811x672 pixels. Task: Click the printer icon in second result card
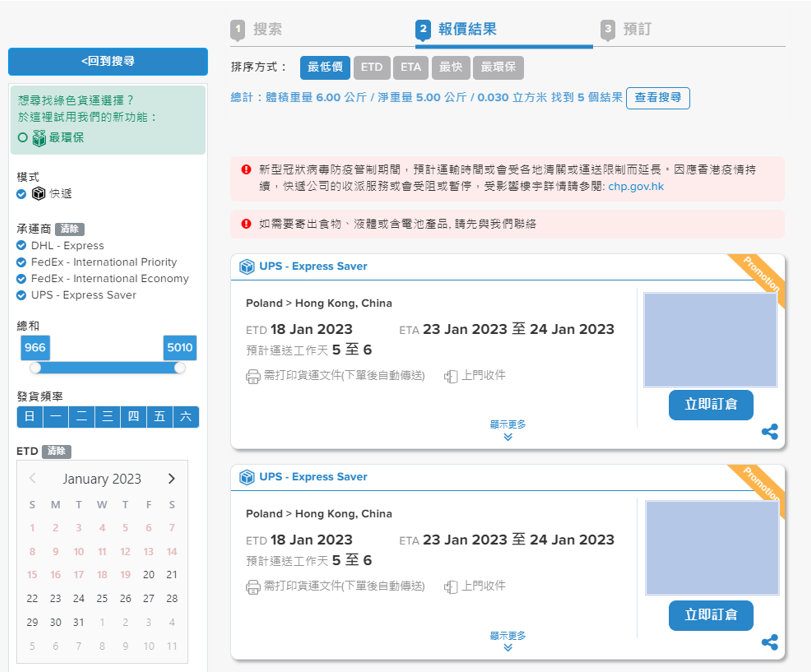pos(253,587)
